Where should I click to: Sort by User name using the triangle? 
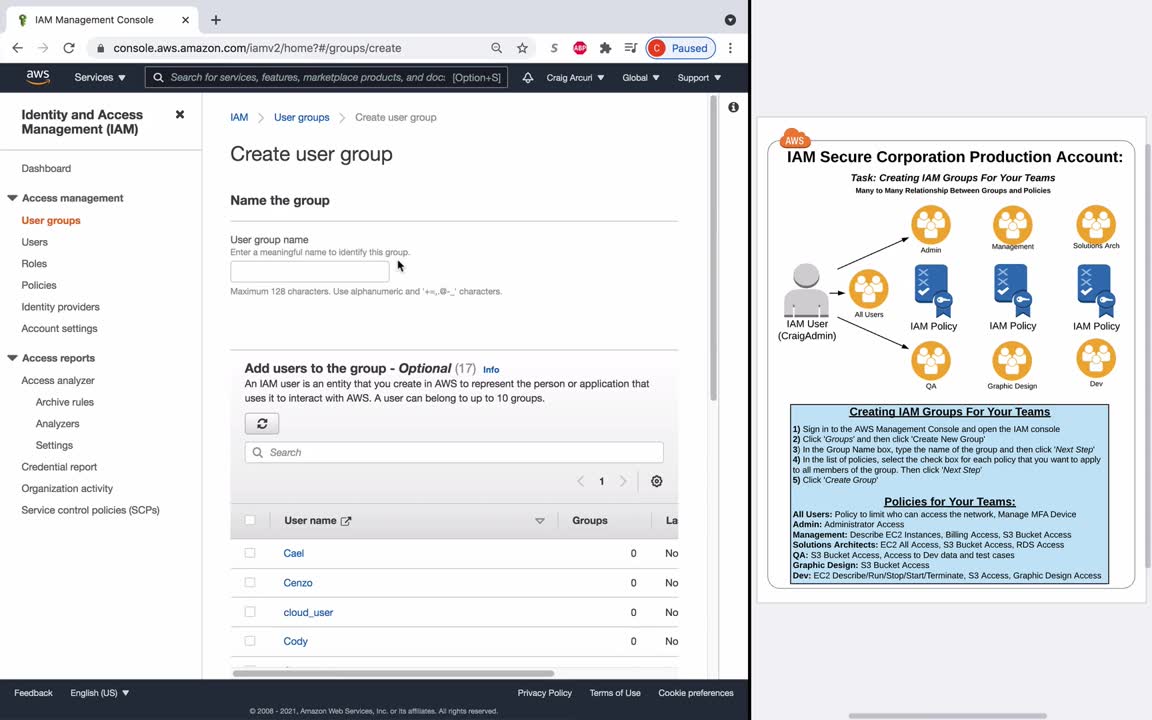(540, 521)
